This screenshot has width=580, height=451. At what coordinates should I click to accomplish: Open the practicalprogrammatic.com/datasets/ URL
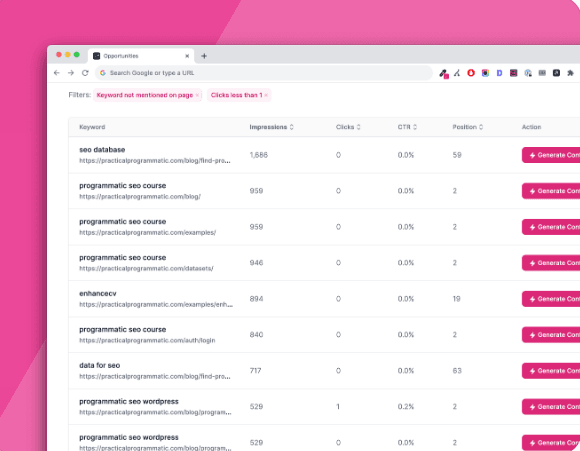[x=146, y=268]
